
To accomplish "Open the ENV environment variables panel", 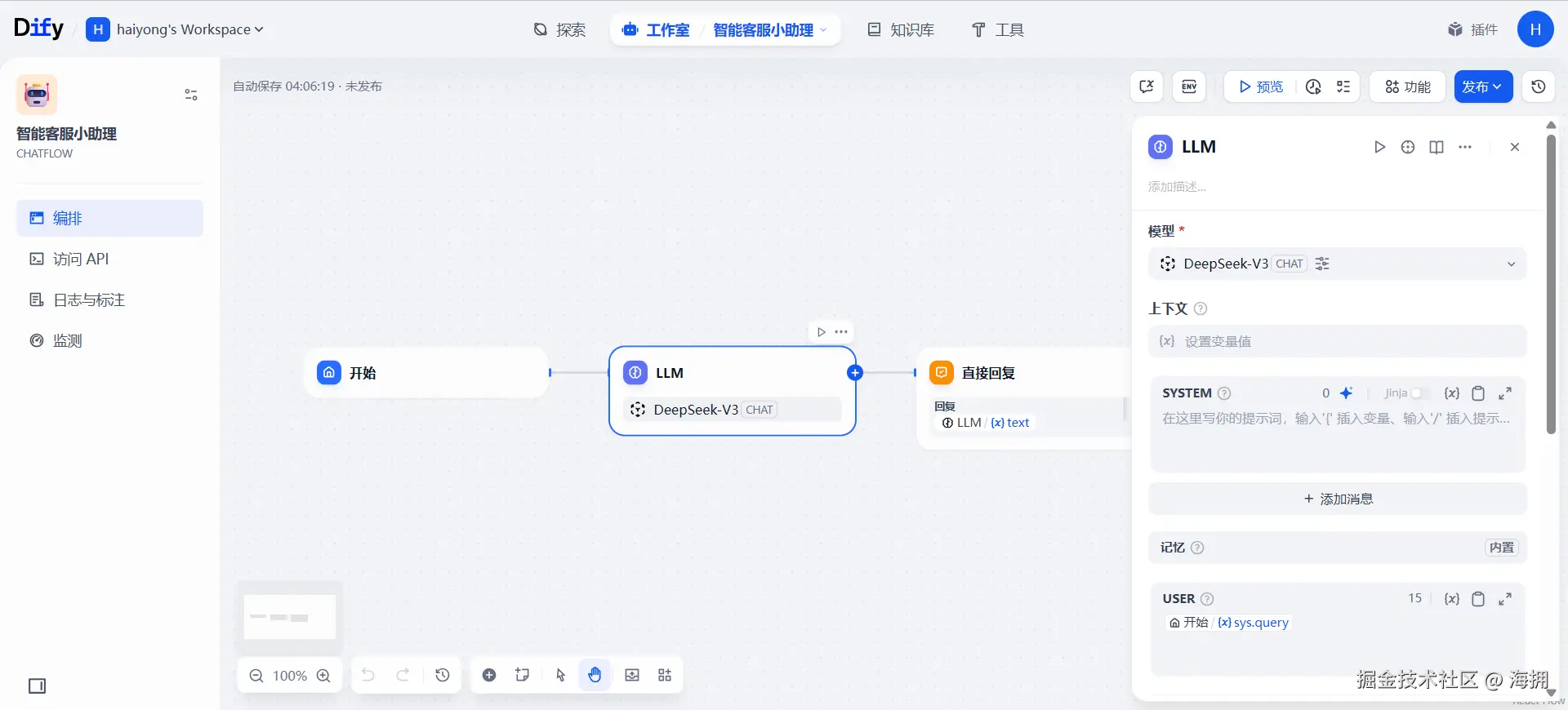I will click(x=1189, y=87).
